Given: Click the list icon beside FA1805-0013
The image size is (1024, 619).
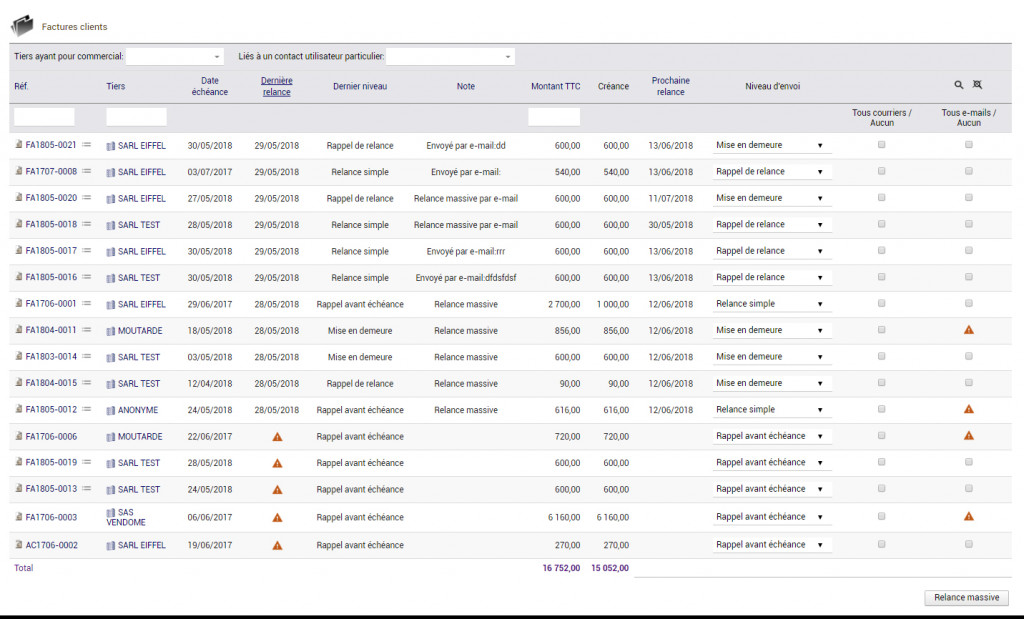Looking at the screenshot, I should pyautogui.click(x=87, y=489).
